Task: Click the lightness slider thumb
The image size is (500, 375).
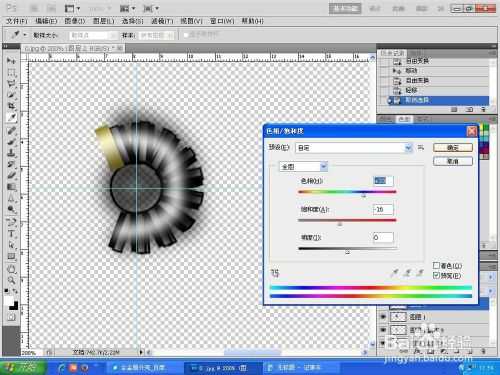Action: point(347,252)
